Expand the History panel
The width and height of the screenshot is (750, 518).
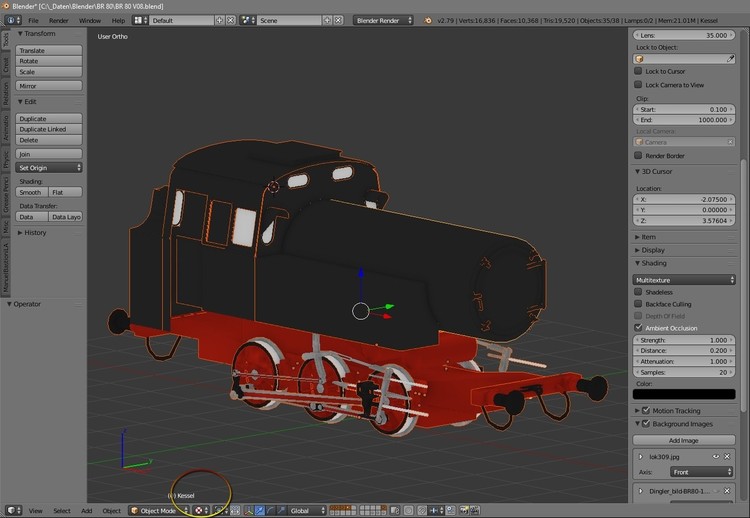coord(20,232)
